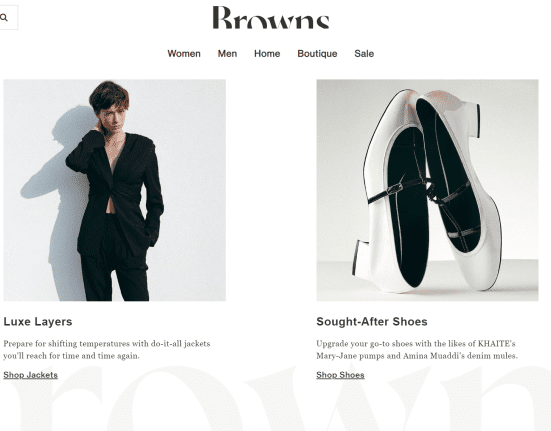Viewport: 551px width, 431px height.
Task: Click the large Browns watermark background
Action: pyautogui.click(x=276, y=399)
